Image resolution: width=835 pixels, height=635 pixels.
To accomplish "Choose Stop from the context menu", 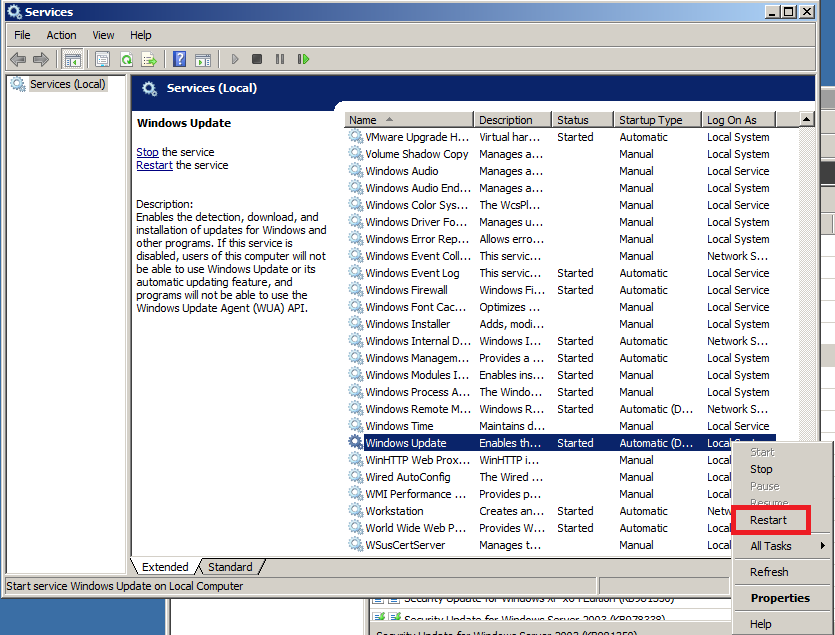I will tap(760, 469).
